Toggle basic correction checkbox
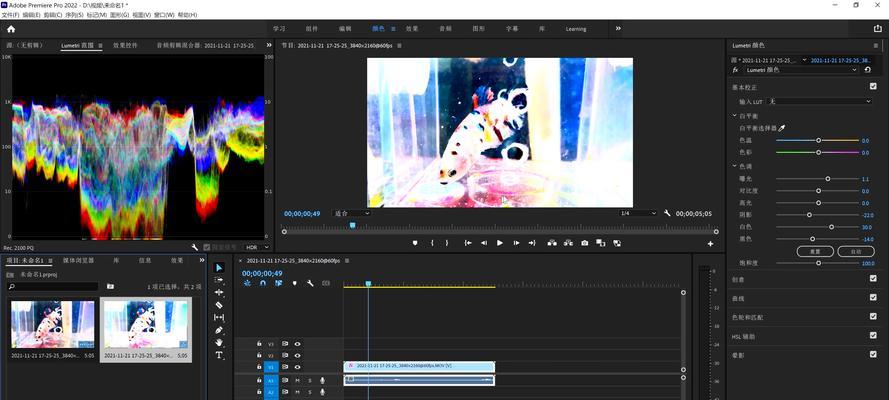Screen dimensions: 889x400 point(873,86)
